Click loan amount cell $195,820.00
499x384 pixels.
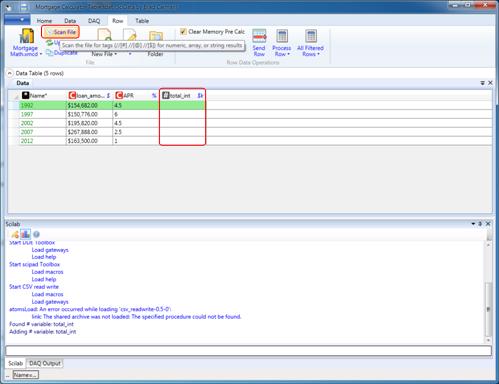click(90, 123)
